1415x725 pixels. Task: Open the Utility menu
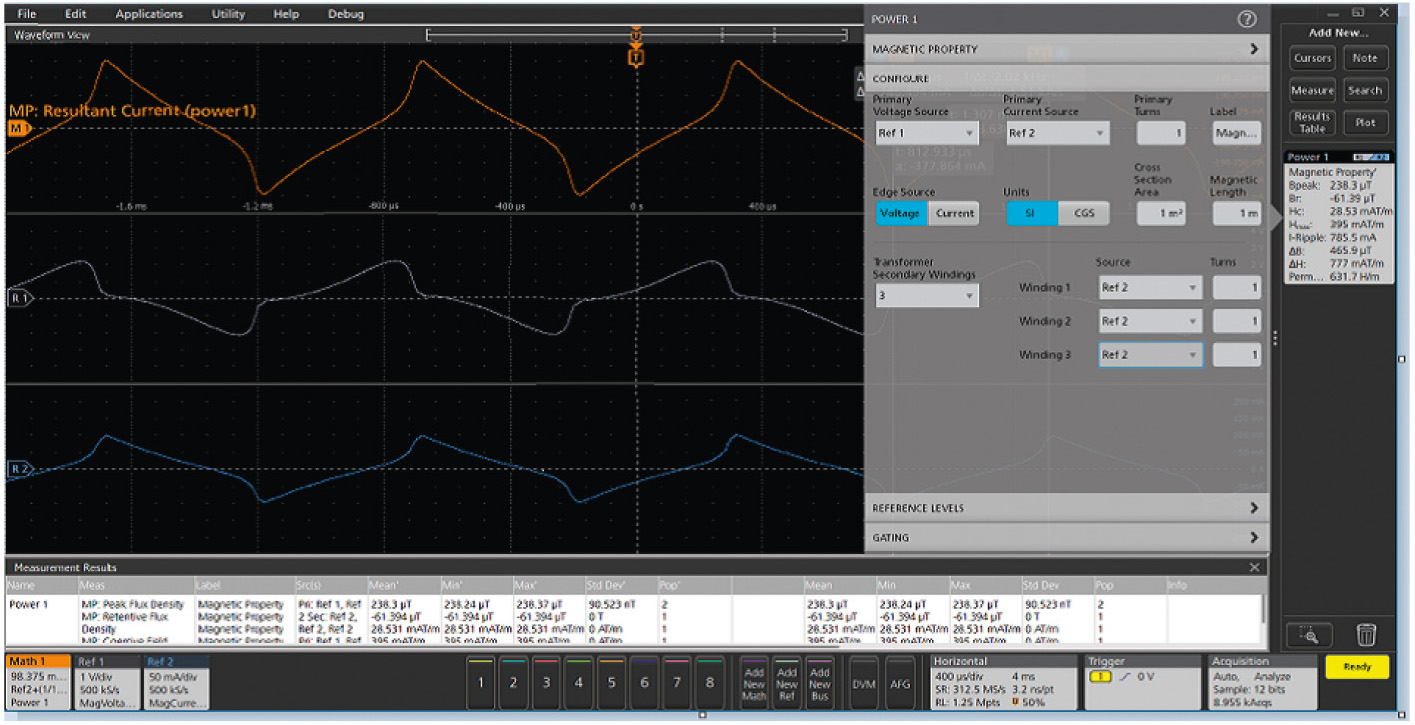[229, 14]
